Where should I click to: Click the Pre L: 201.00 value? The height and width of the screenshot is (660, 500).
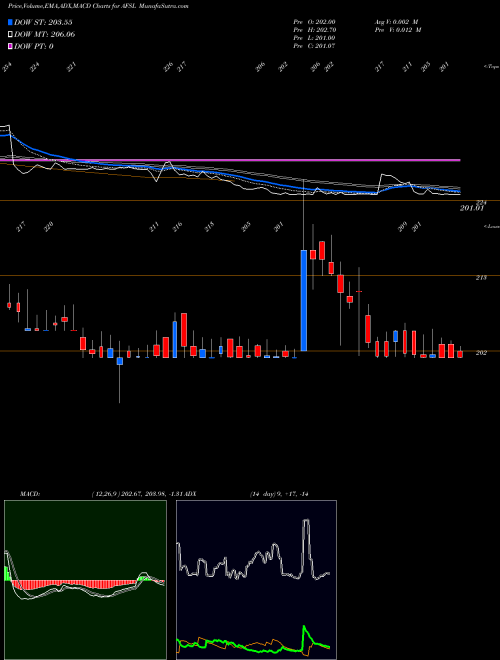coord(314,38)
